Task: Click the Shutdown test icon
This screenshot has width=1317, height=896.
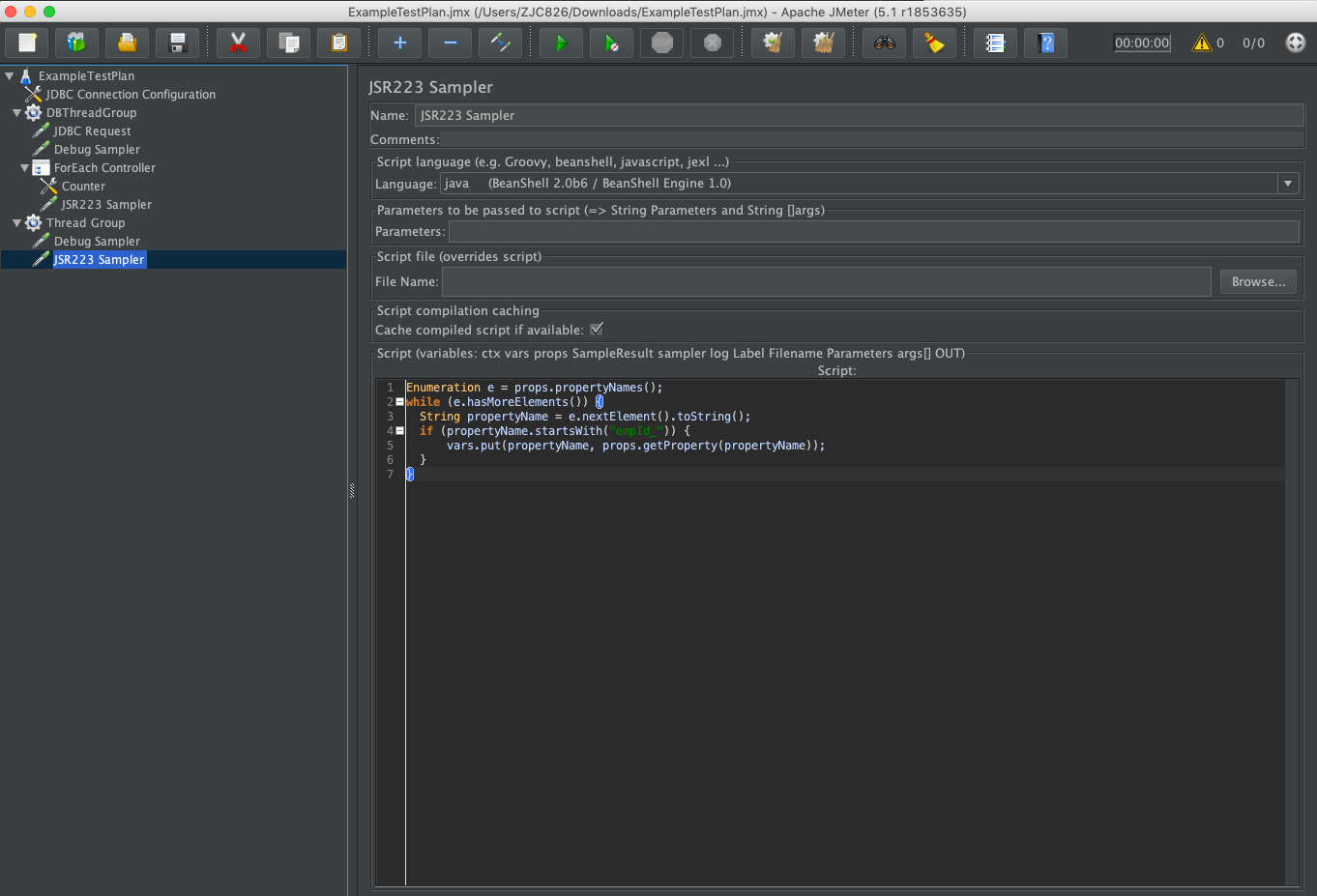Action: click(712, 43)
